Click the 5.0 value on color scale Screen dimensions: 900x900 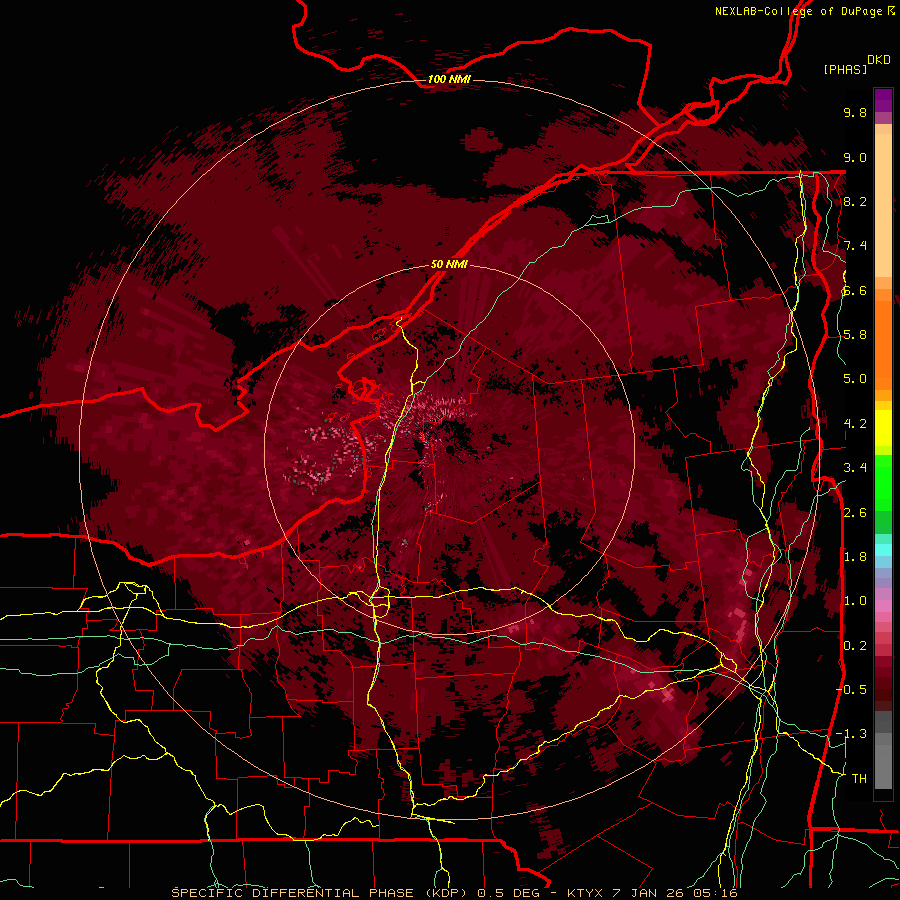pos(855,379)
